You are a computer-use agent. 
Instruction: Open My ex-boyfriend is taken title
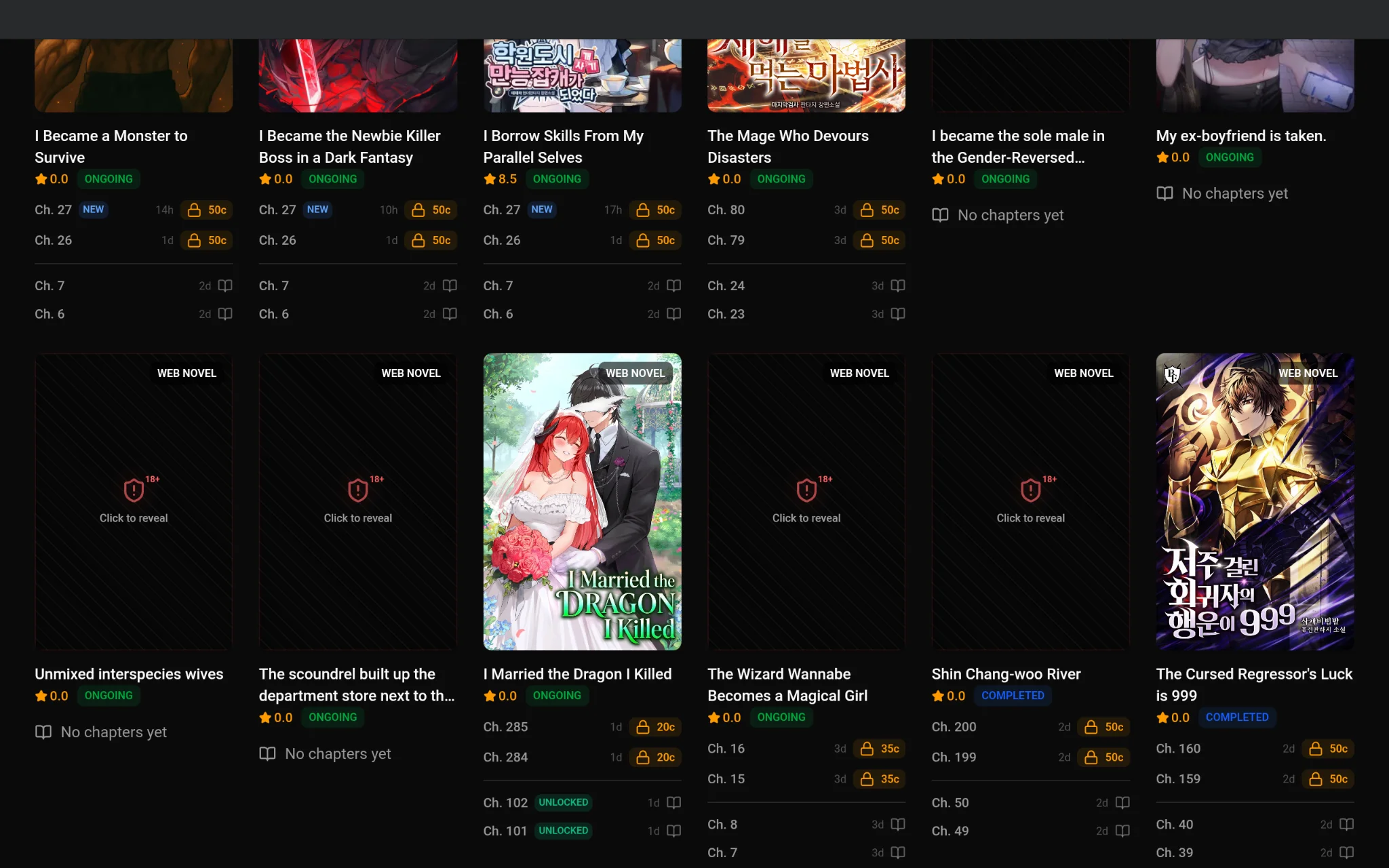click(x=1241, y=136)
